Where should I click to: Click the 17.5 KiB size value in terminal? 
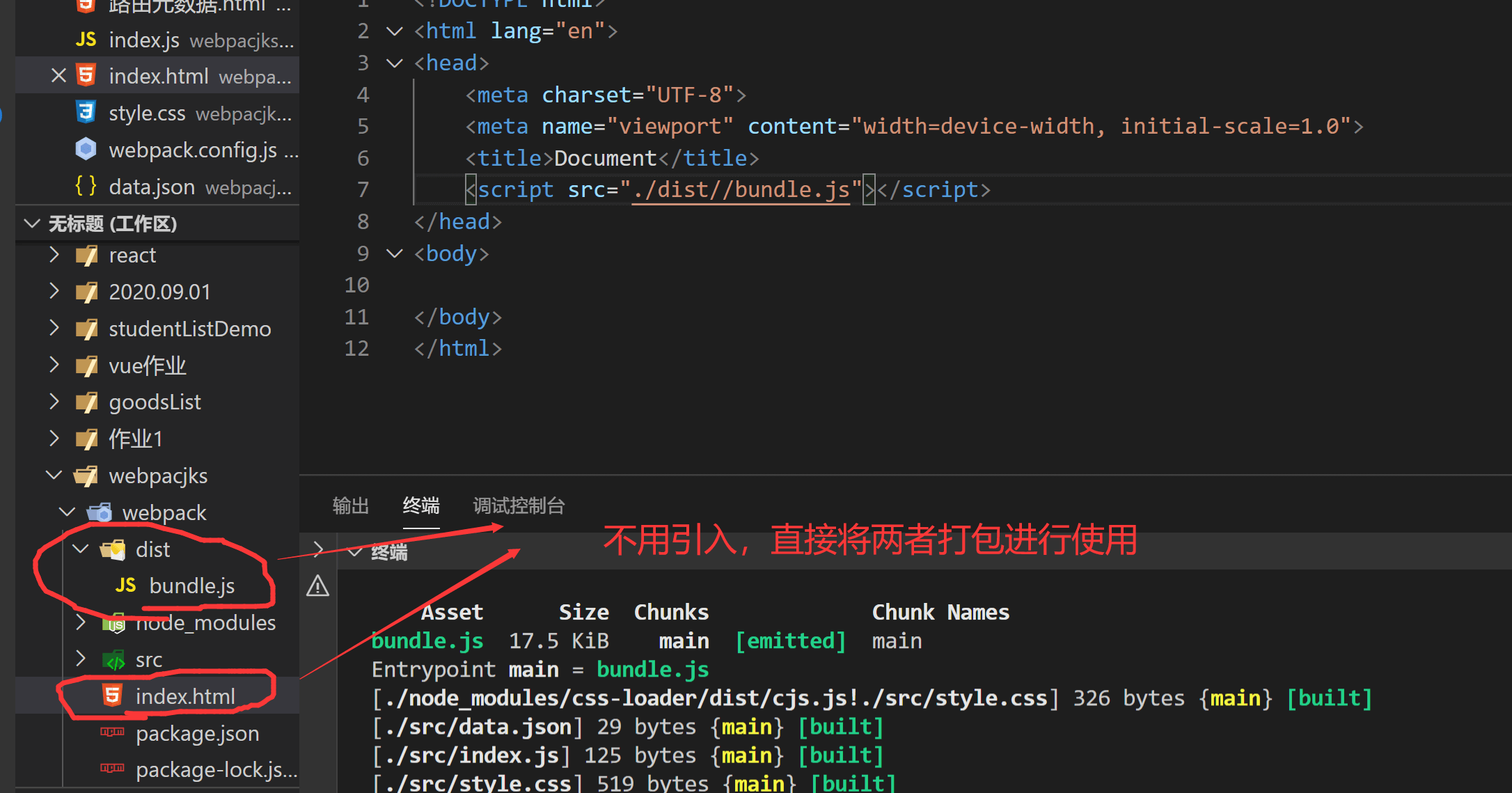pos(558,641)
